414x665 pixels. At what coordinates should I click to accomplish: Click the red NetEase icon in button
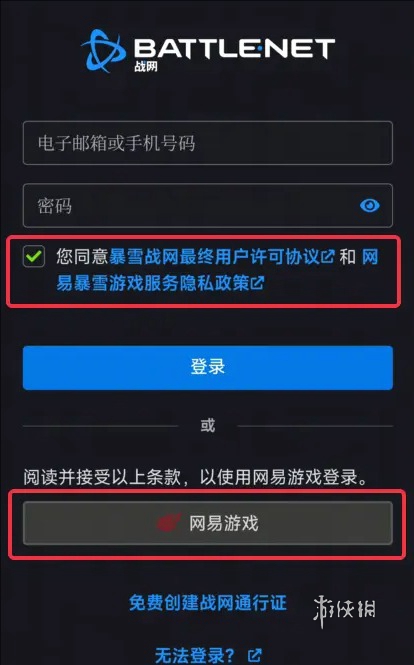(169, 523)
